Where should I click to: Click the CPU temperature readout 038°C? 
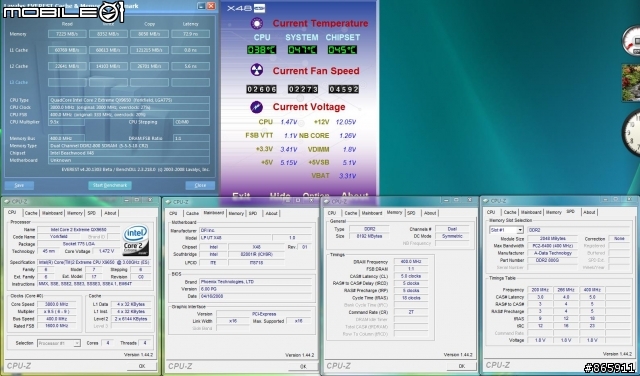click(262, 50)
